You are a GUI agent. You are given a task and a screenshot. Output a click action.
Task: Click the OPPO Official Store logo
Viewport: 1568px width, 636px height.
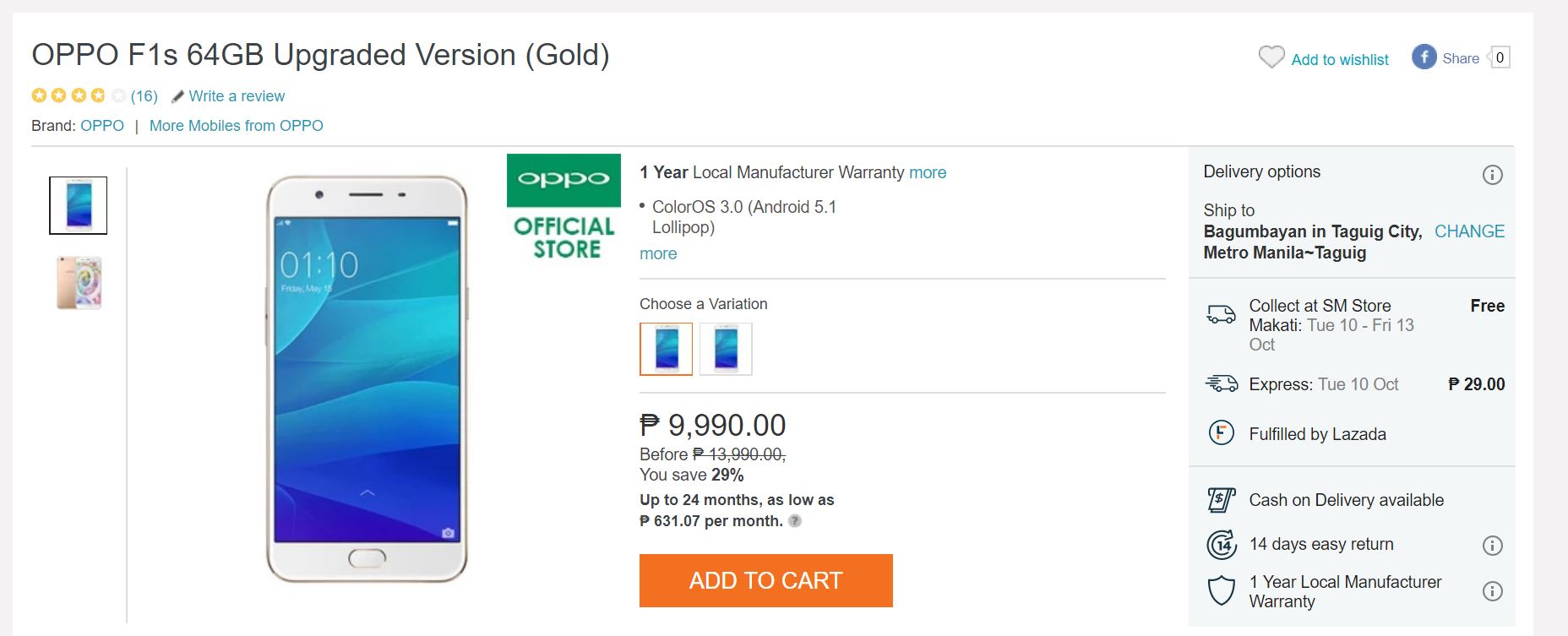(563, 206)
